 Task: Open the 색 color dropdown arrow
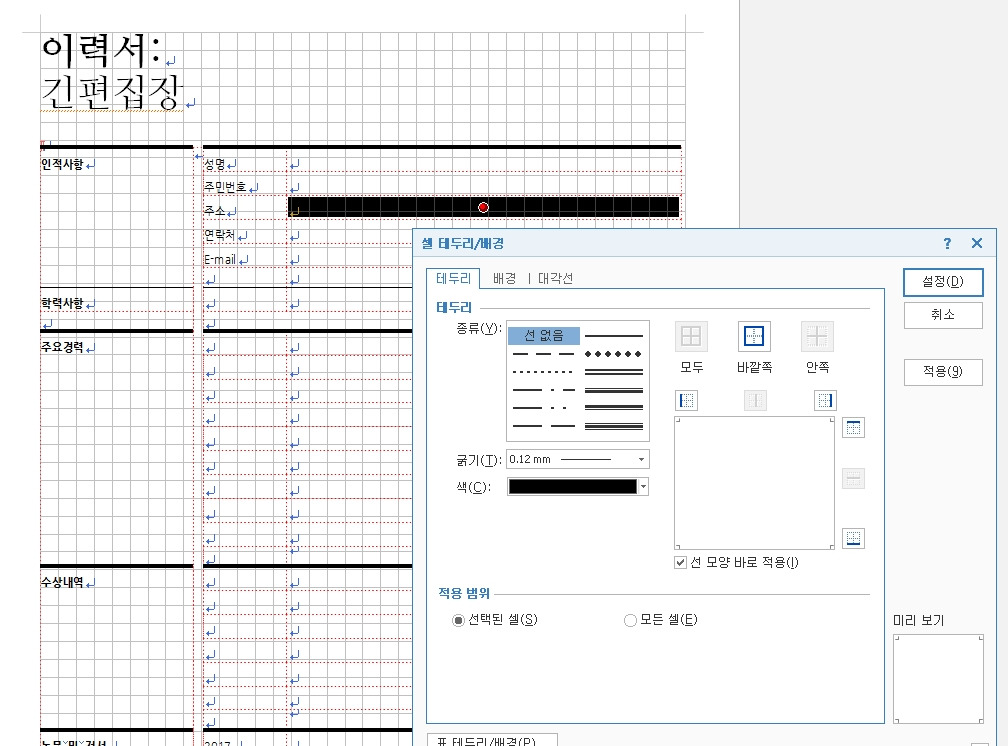pos(643,487)
